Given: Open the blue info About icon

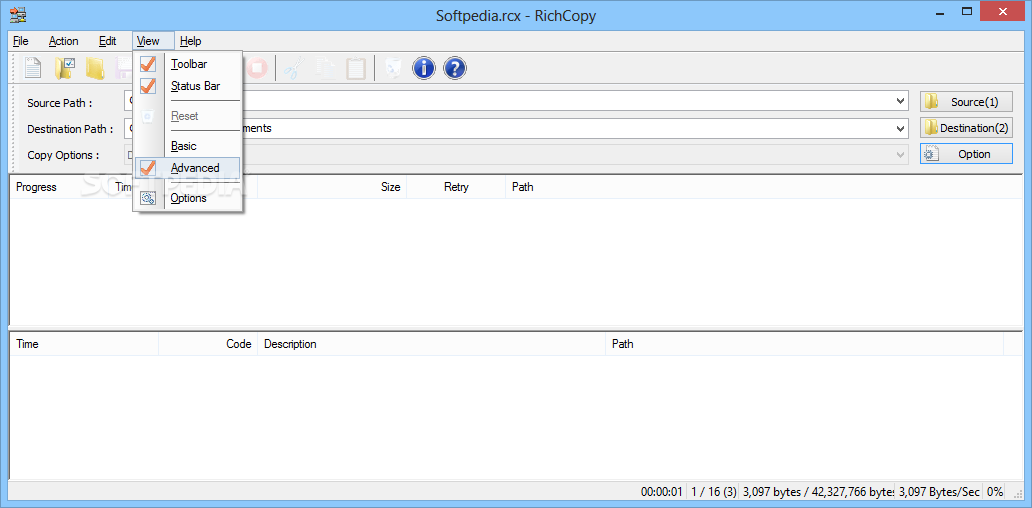Looking at the screenshot, I should 424,68.
